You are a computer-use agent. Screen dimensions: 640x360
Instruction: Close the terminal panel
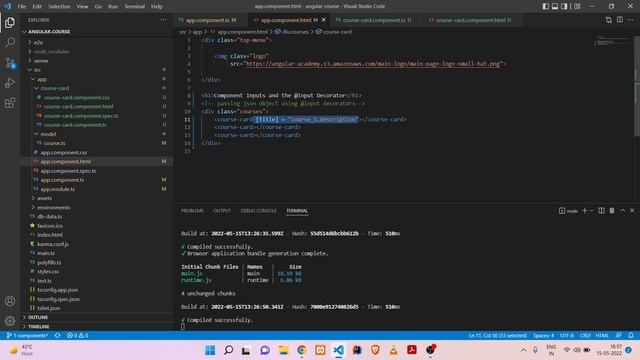point(632,211)
